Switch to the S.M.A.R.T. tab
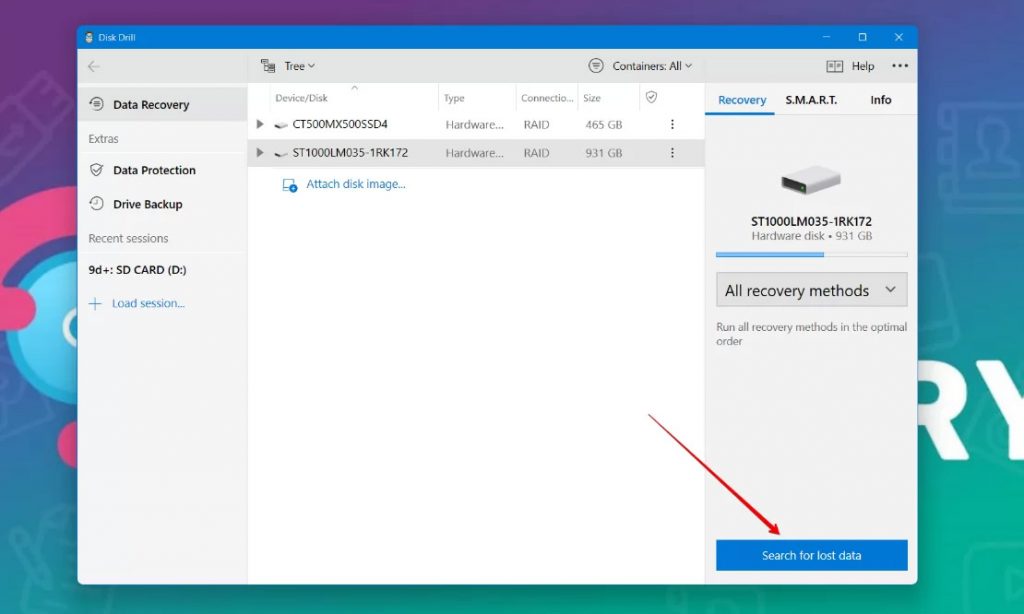 tap(811, 100)
